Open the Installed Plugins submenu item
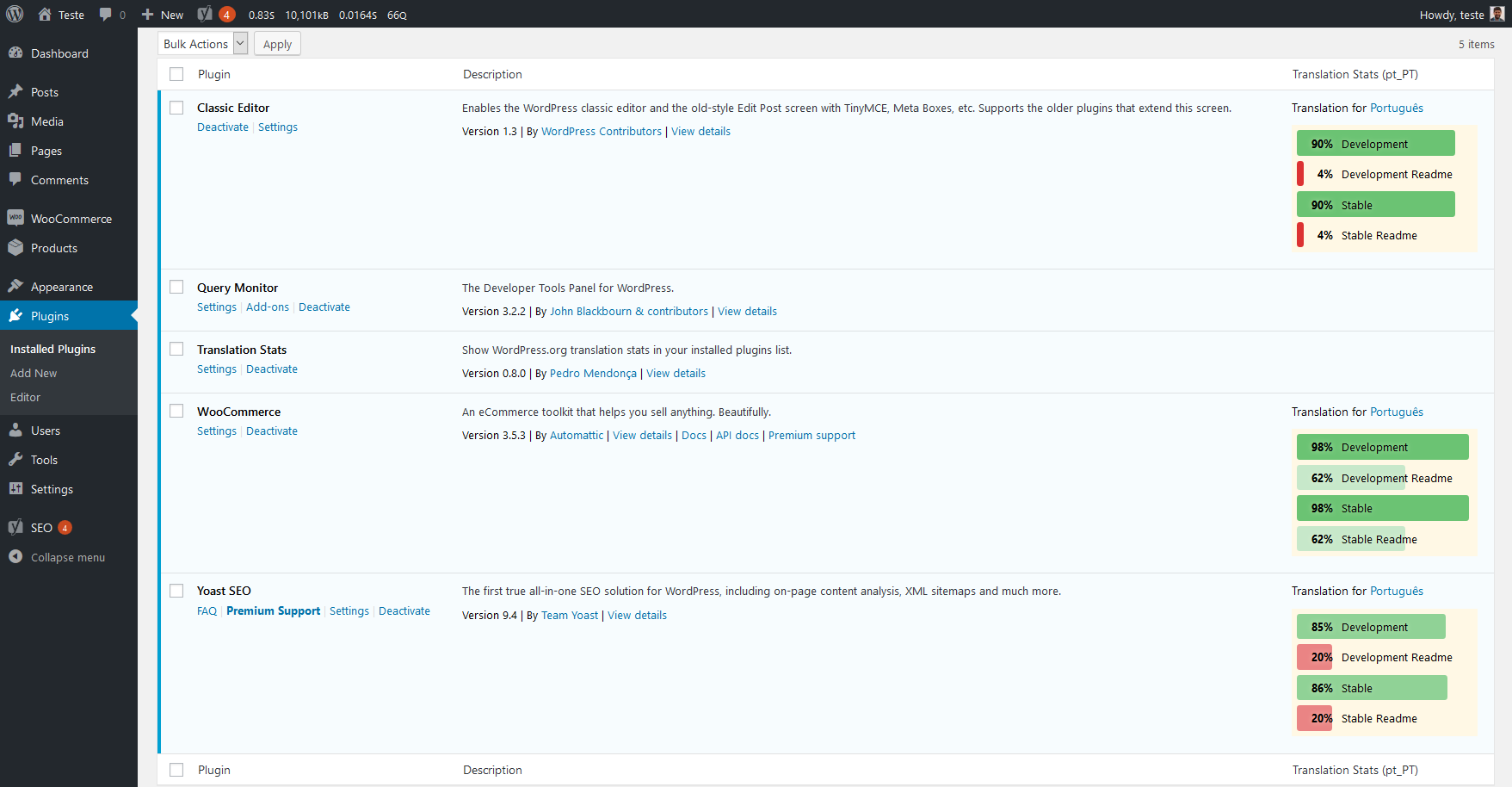 click(52, 349)
